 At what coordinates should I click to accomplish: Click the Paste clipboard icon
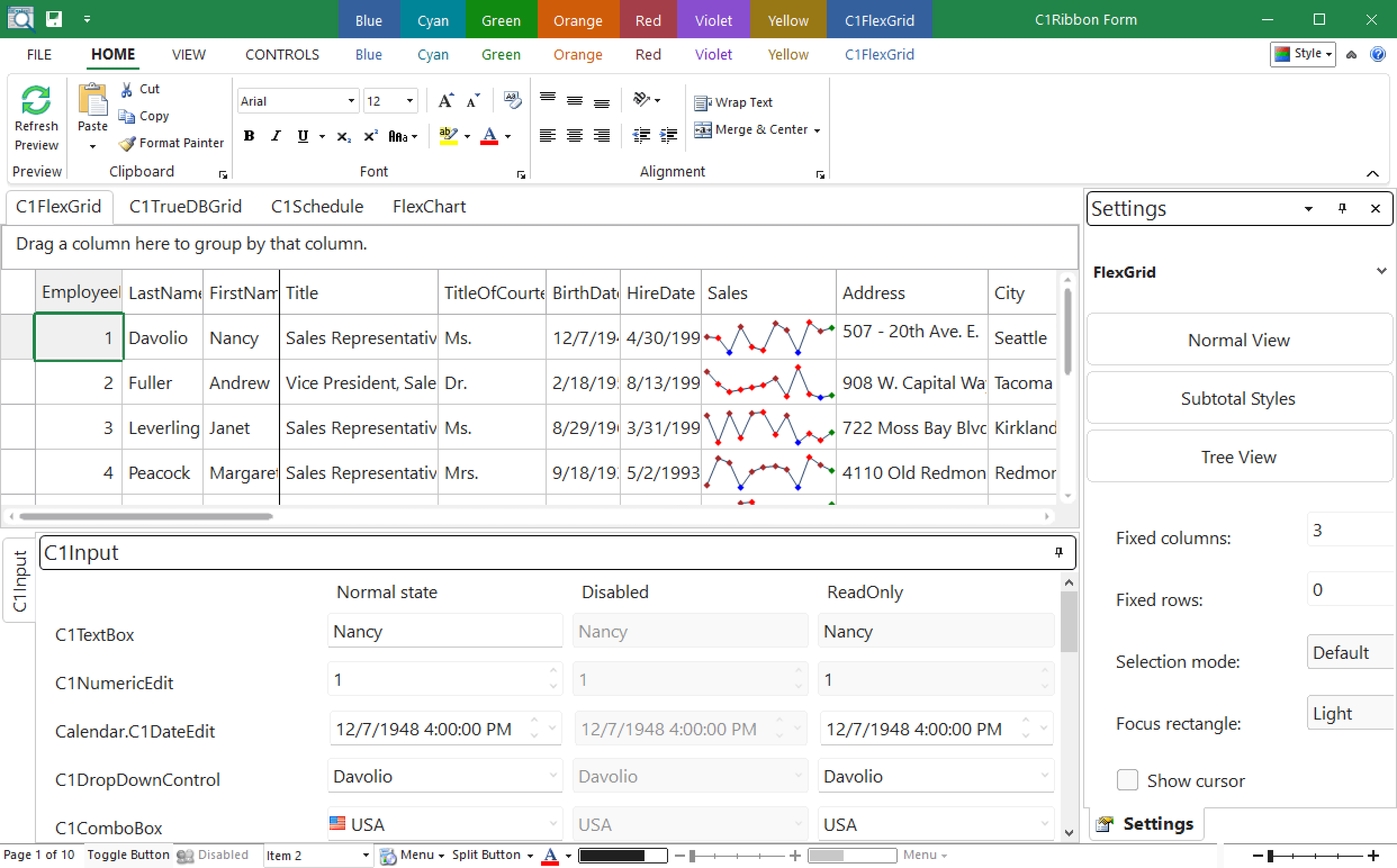(x=92, y=100)
